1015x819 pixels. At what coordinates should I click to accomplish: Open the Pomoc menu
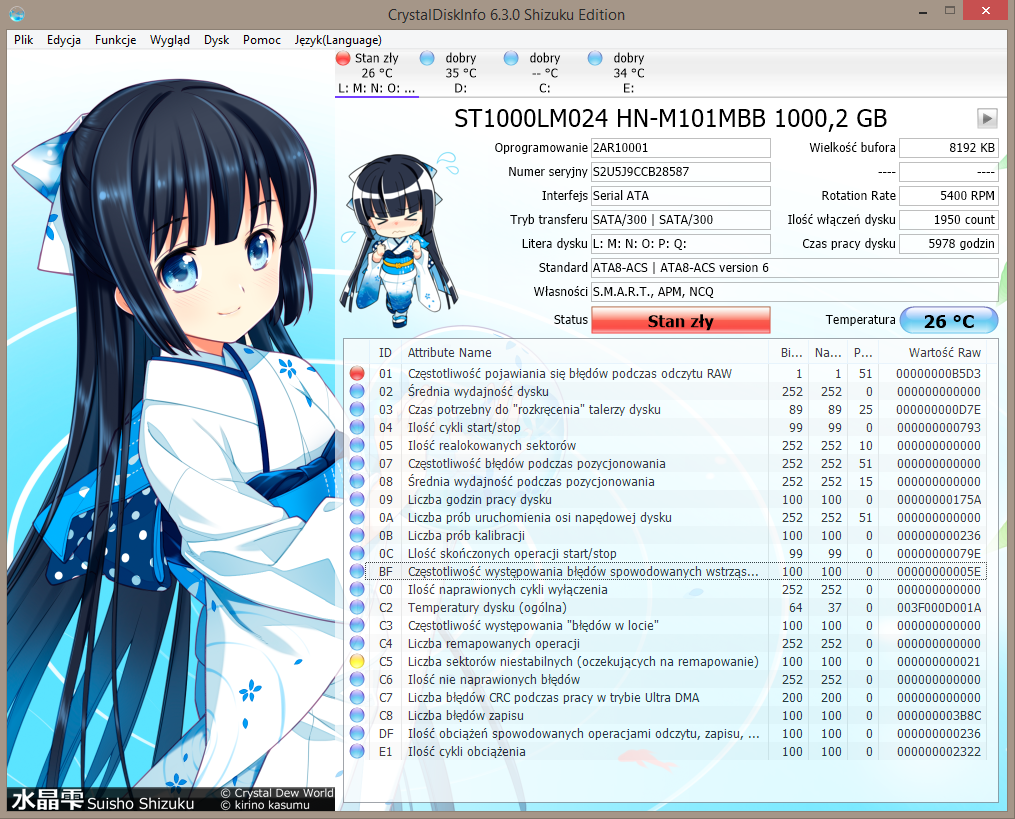click(262, 39)
